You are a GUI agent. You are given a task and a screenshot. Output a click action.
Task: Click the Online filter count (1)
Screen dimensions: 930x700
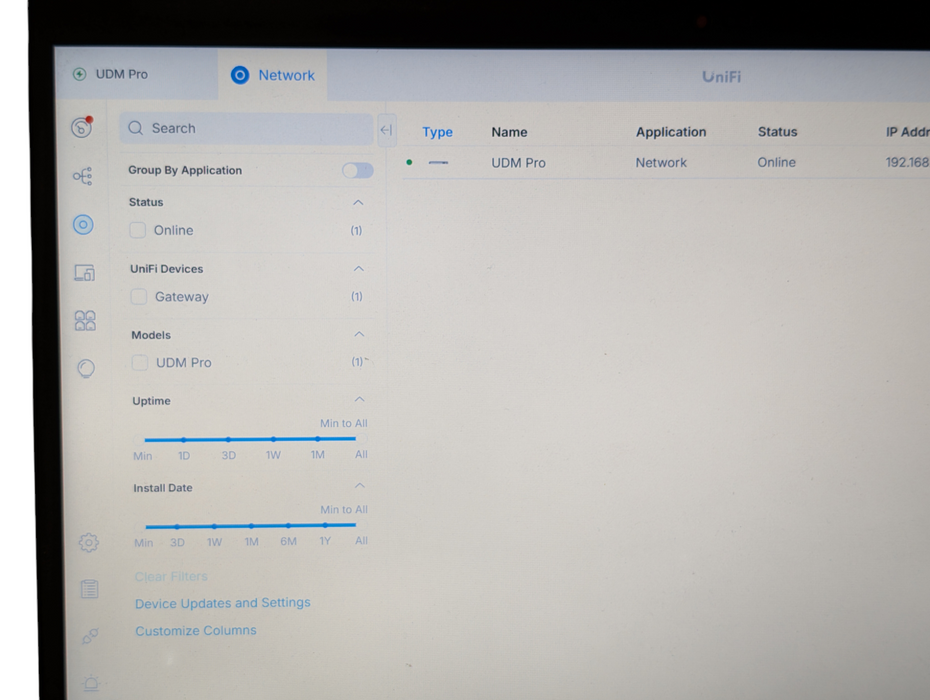[x=356, y=230]
